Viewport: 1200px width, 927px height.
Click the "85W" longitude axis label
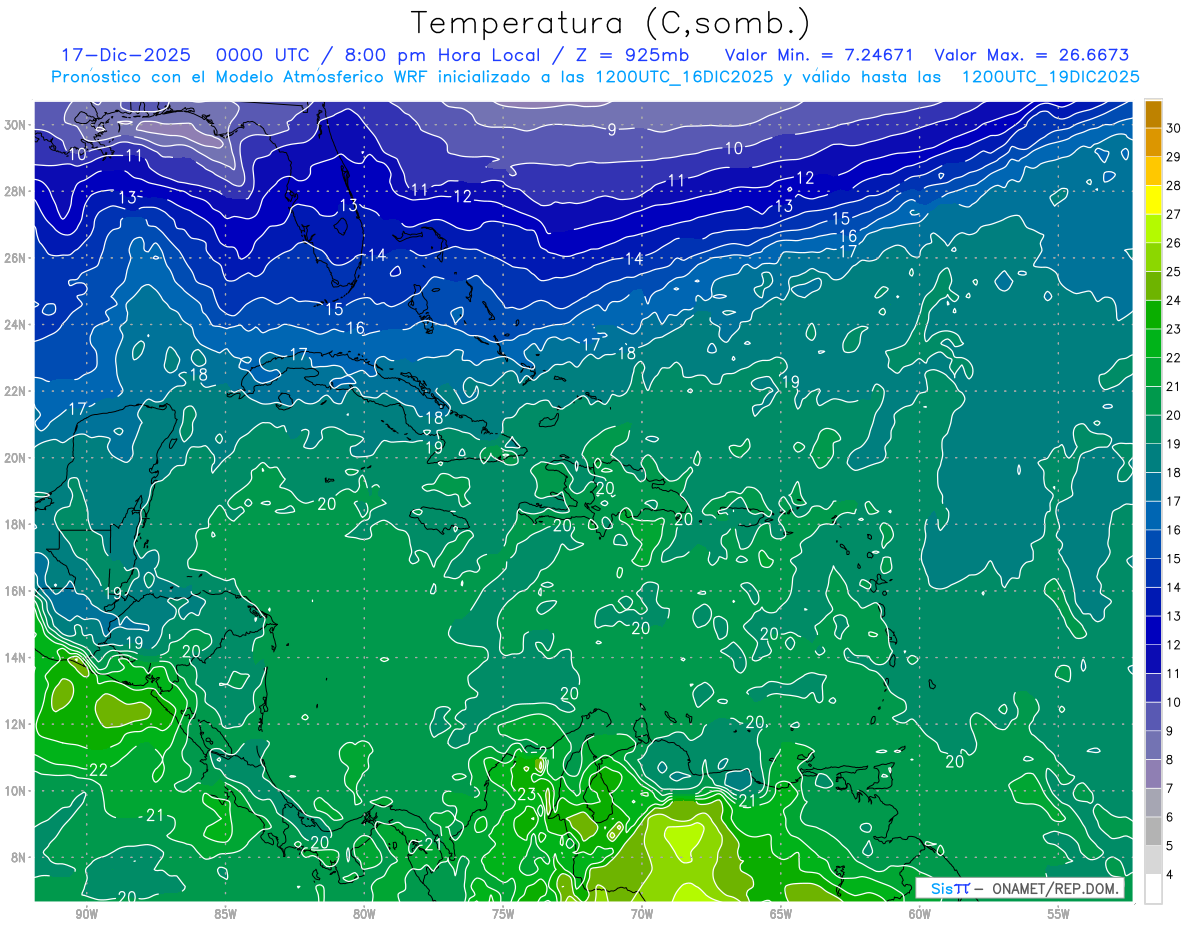coord(226,914)
